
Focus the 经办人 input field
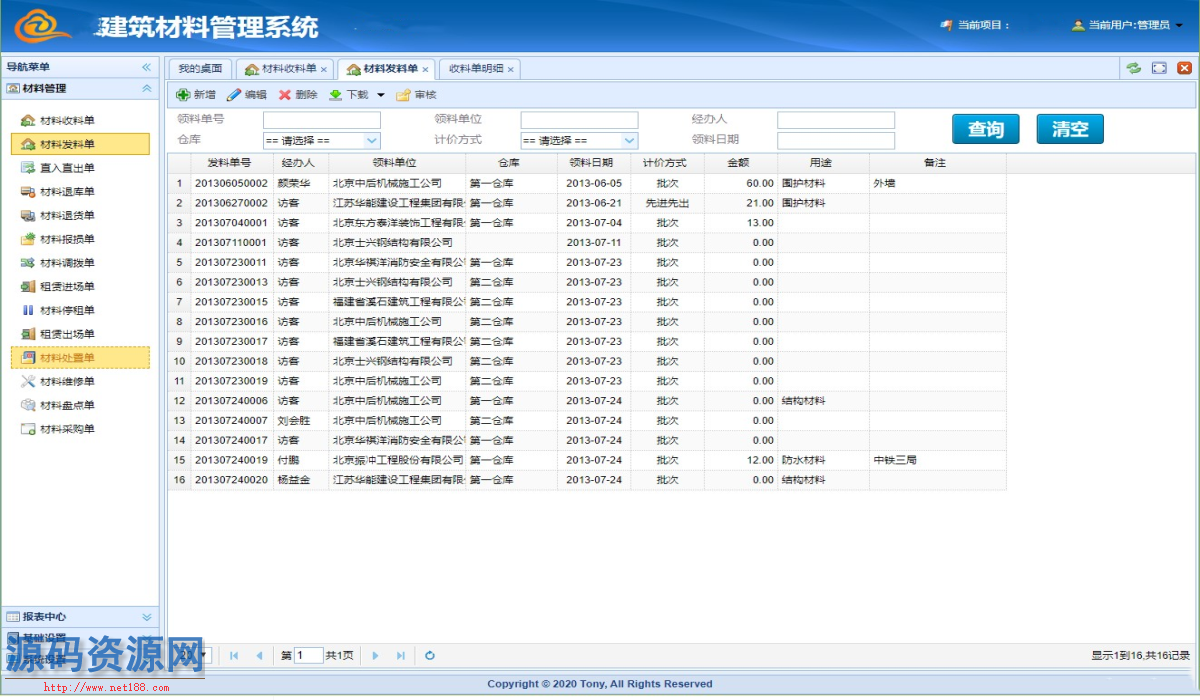(x=836, y=120)
